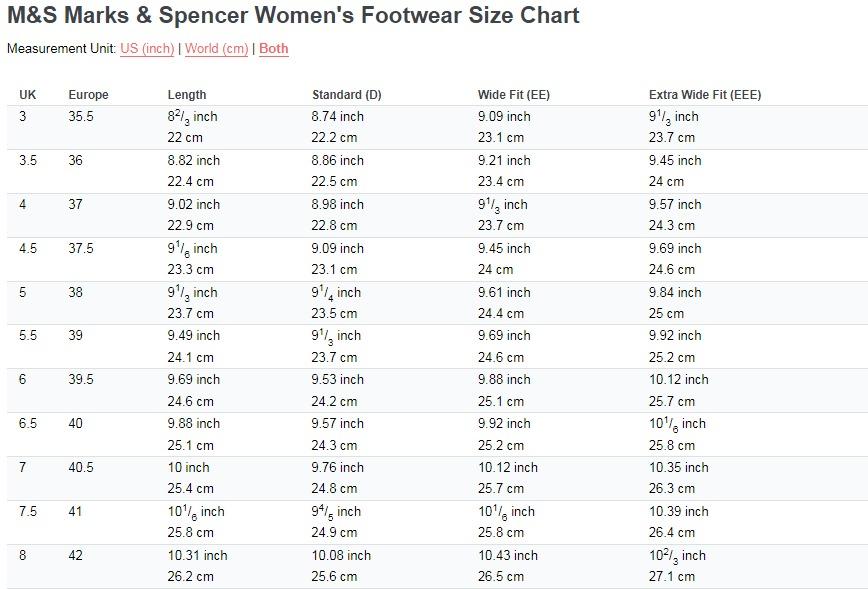Click the 27.1 cm extra wide value
This screenshot has height=589, width=868.
(671, 576)
